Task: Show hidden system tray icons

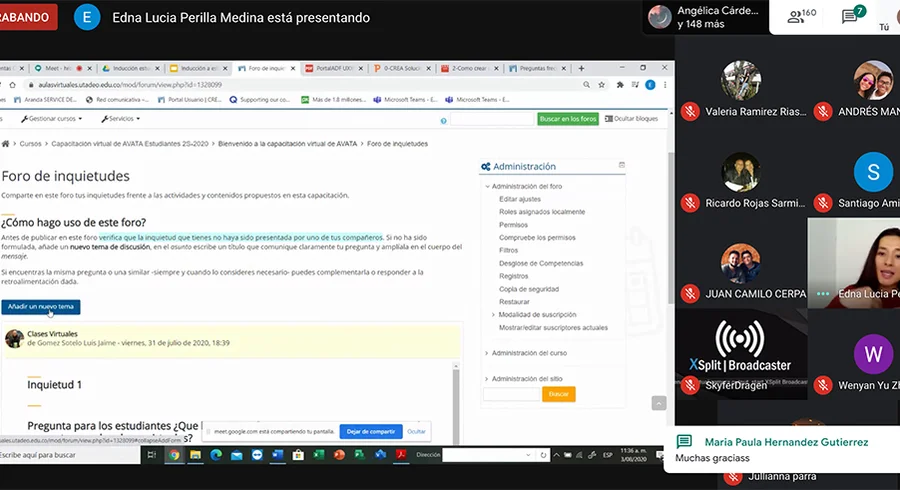Action: tap(556, 455)
